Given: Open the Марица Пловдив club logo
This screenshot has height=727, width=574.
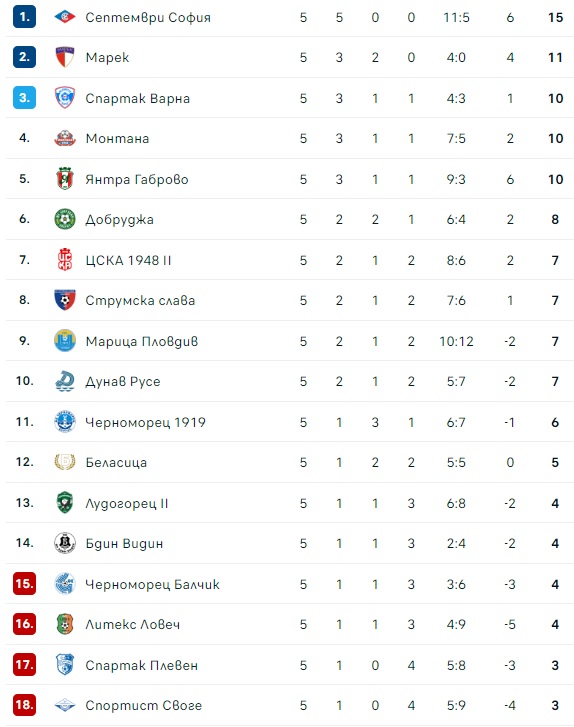Looking at the screenshot, I should click(x=65, y=341).
